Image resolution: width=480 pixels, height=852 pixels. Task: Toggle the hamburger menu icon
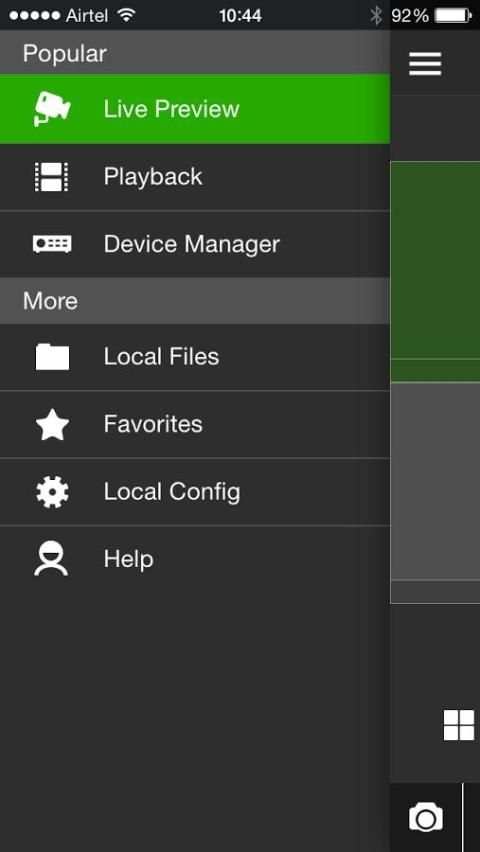coord(425,64)
